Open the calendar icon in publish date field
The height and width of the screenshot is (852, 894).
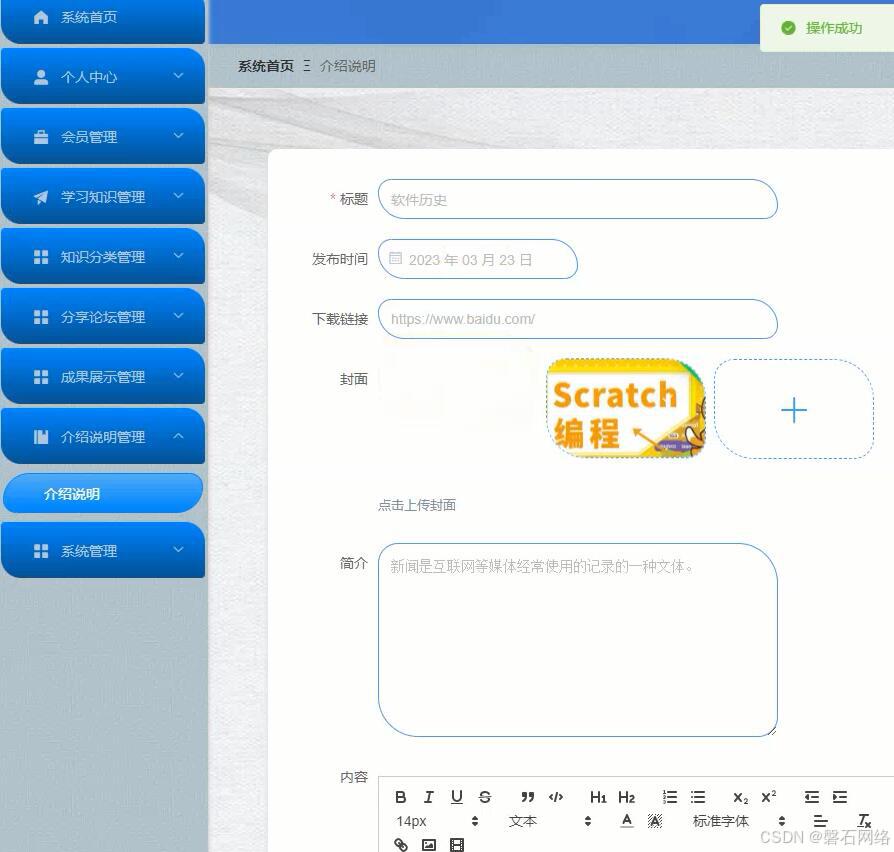(x=395, y=258)
